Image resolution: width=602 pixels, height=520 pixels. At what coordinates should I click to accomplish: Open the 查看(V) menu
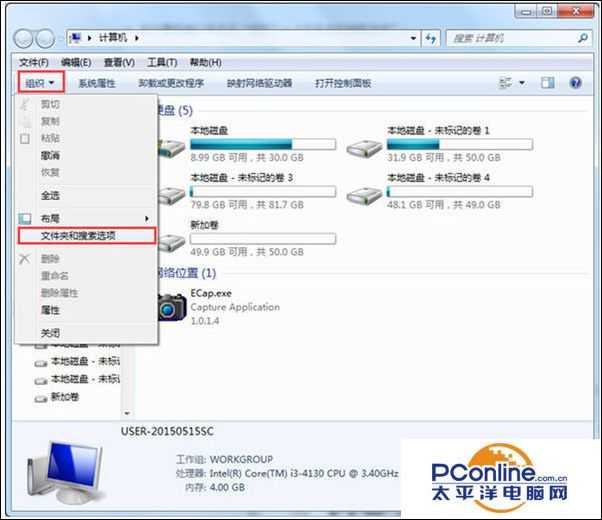119,62
